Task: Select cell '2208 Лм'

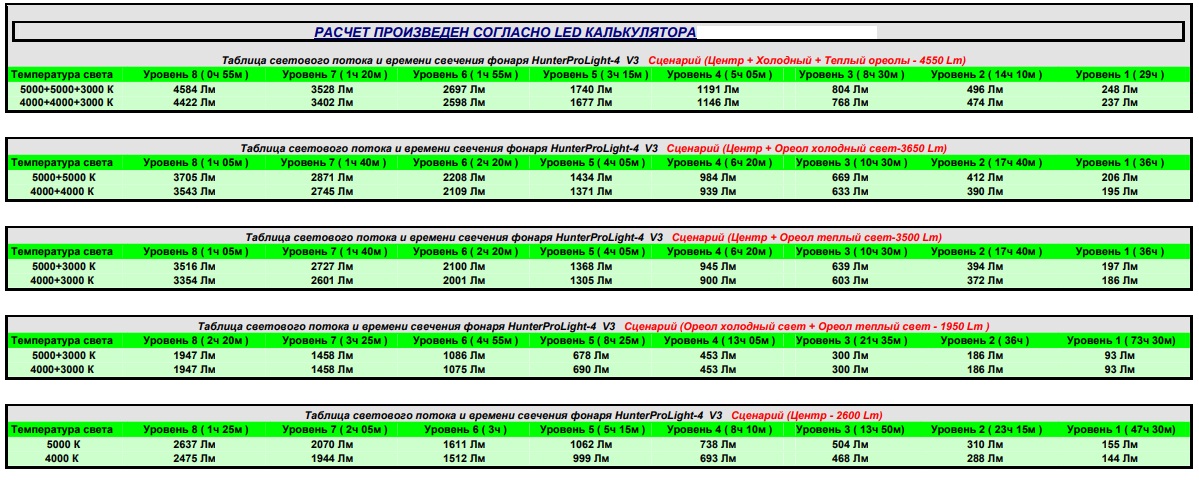Action: click(x=466, y=177)
